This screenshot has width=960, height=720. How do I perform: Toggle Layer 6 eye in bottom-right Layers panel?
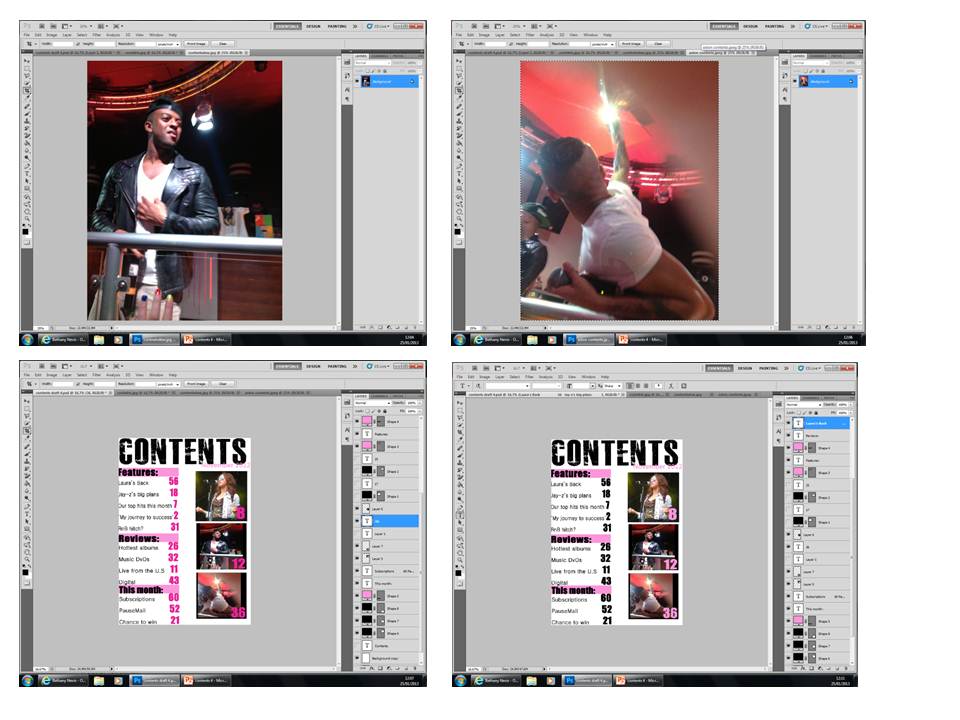[x=788, y=534]
